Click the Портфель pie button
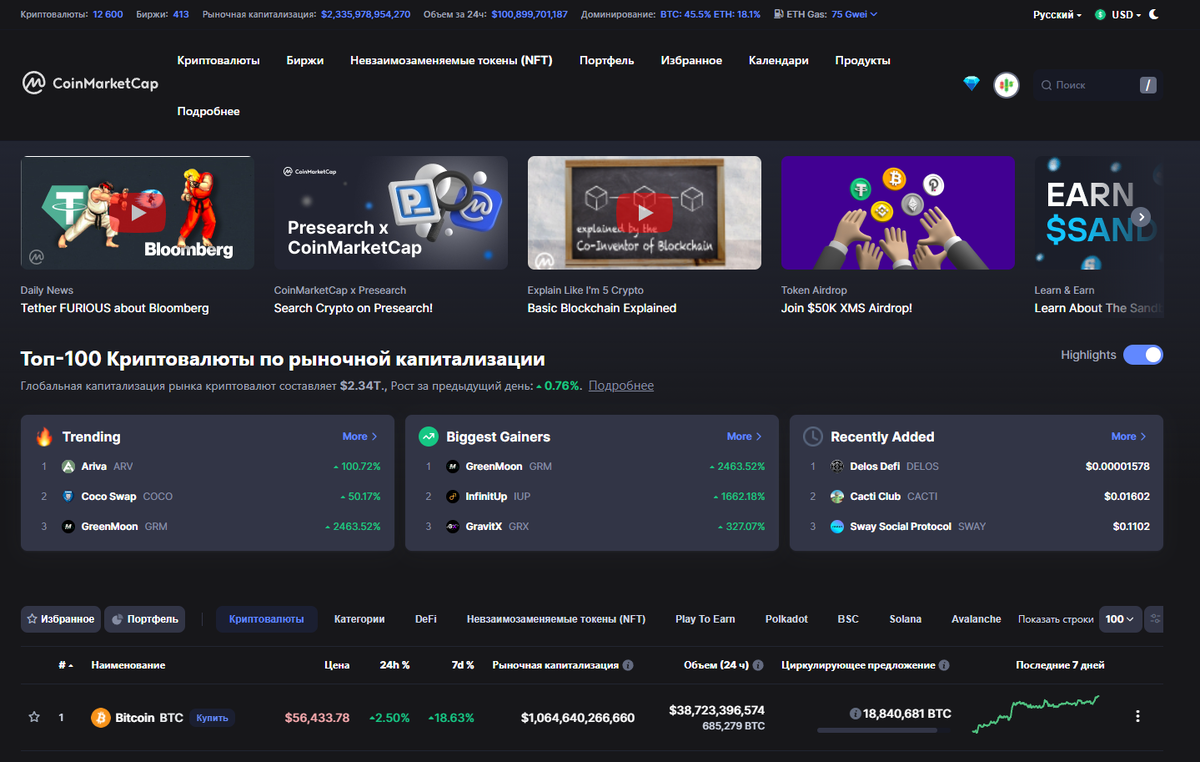The height and width of the screenshot is (762, 1200). point(145,619)
